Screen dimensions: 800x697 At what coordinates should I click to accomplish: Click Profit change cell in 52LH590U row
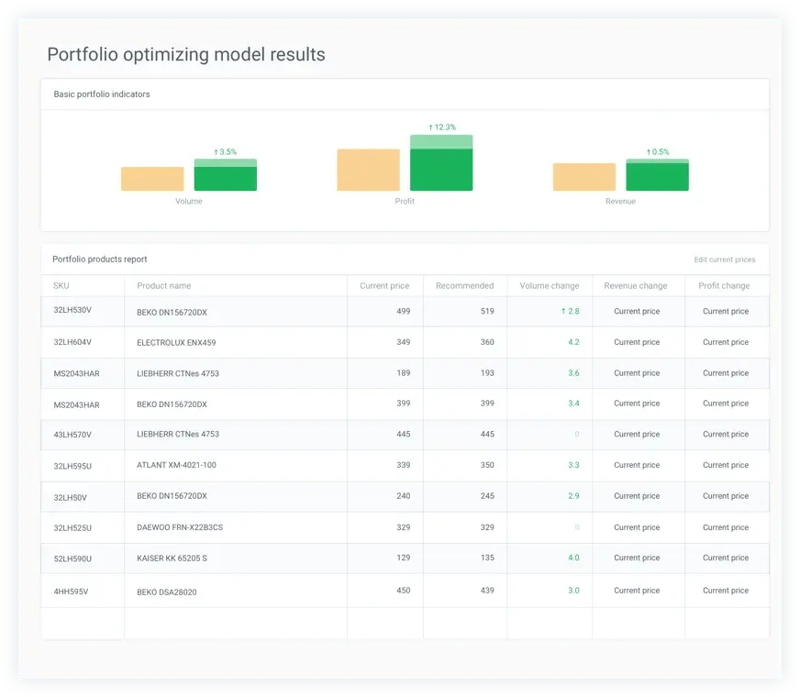726,558
